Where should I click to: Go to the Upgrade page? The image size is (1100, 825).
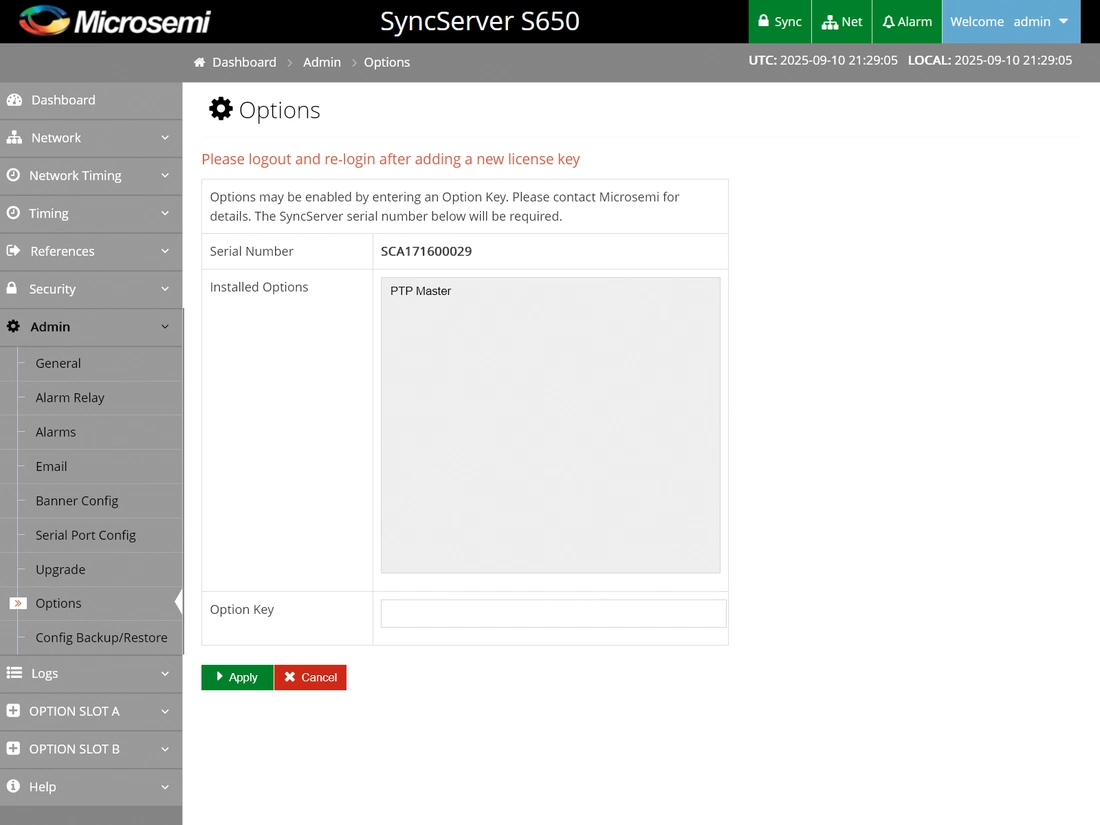tap(60, 570)
